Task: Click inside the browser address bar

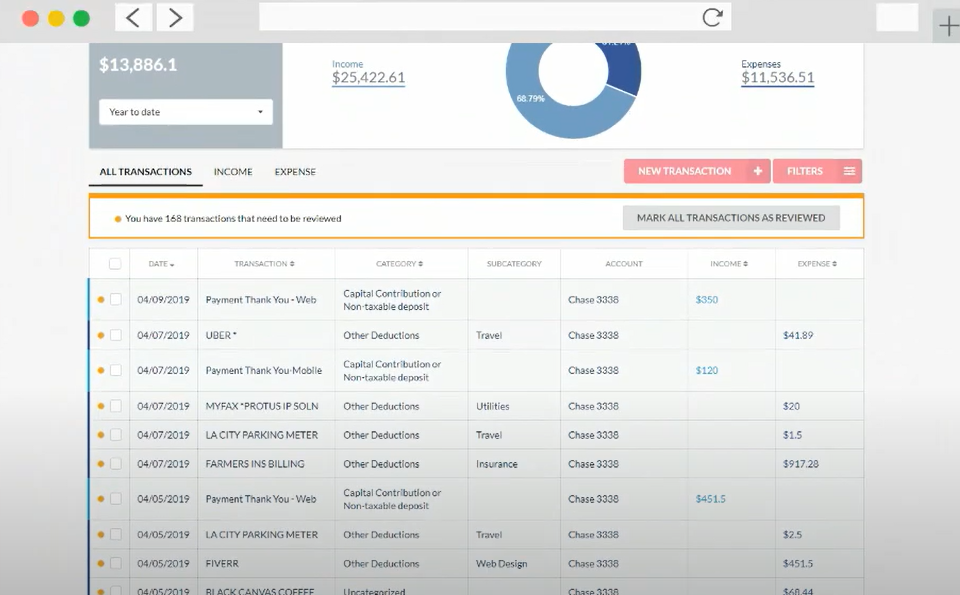Action: [x=480, y=16]
